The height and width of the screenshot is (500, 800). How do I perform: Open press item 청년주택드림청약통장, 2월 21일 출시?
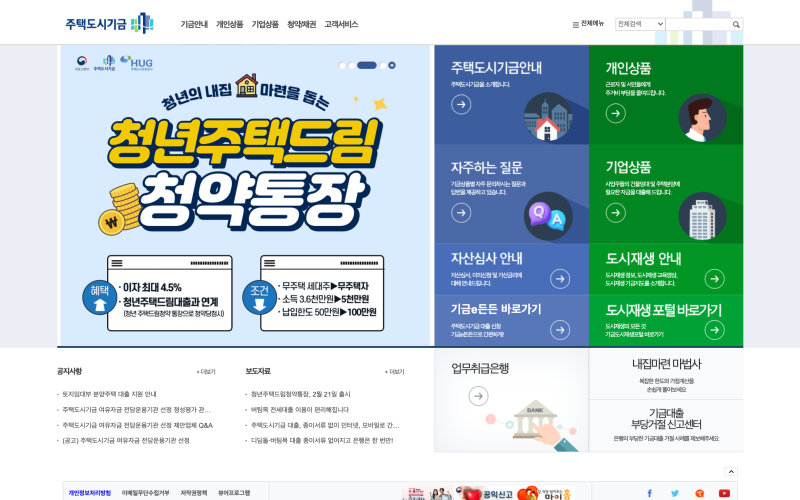coord(301,394)
